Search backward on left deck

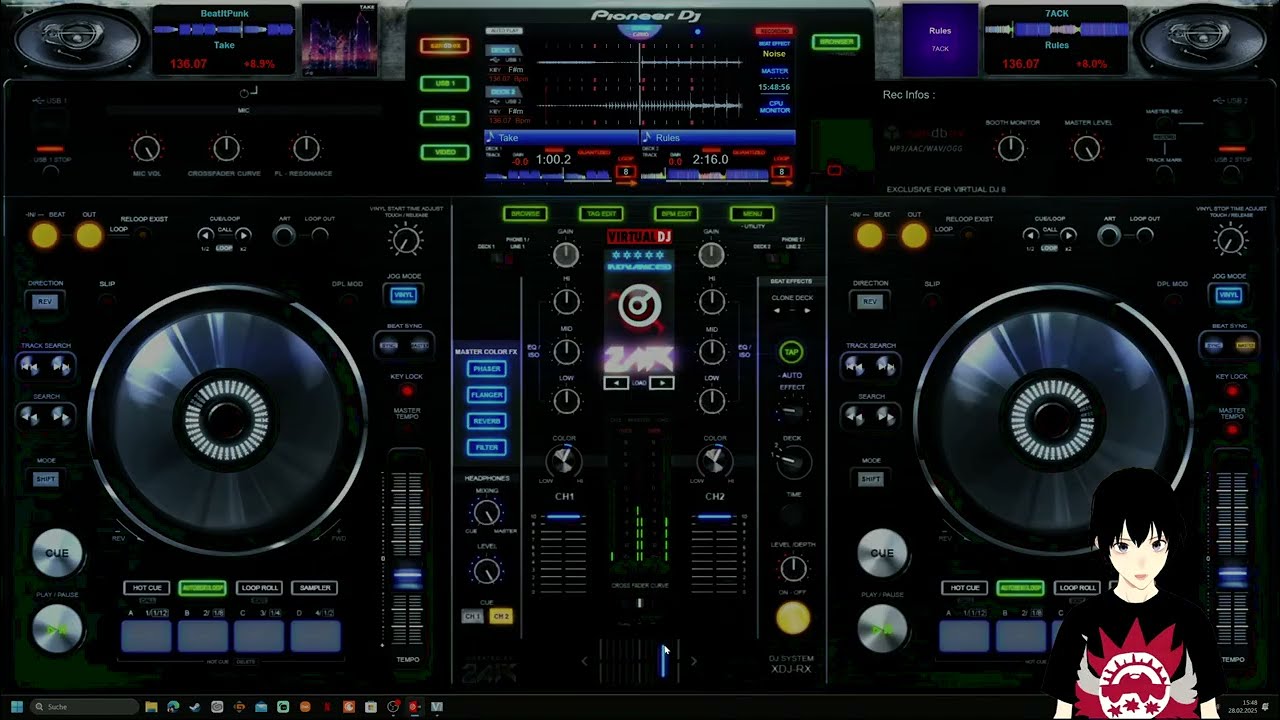(x=30, y=417)
